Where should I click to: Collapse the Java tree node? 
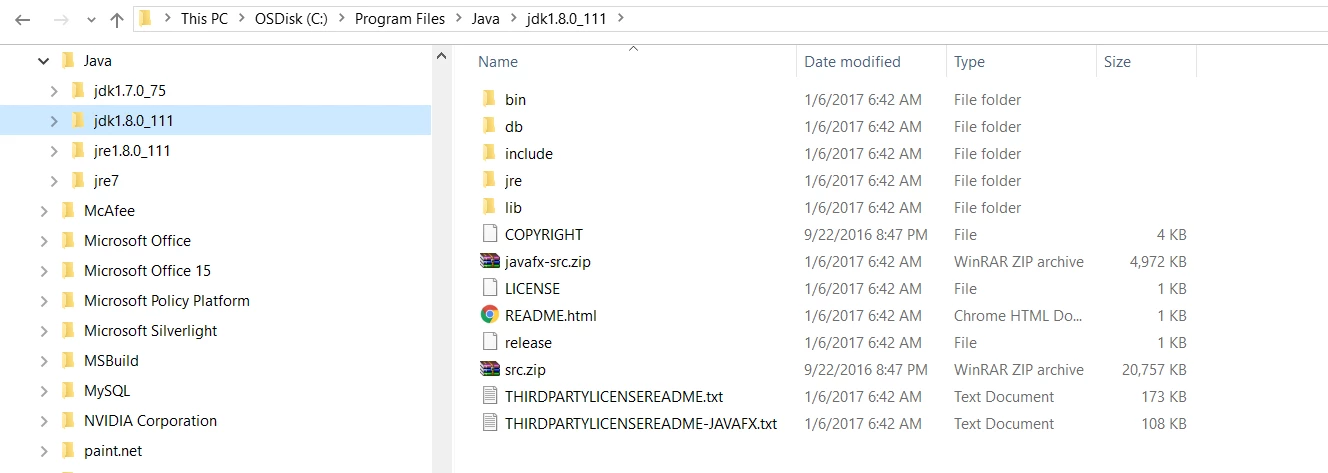[x=43, y=61]
